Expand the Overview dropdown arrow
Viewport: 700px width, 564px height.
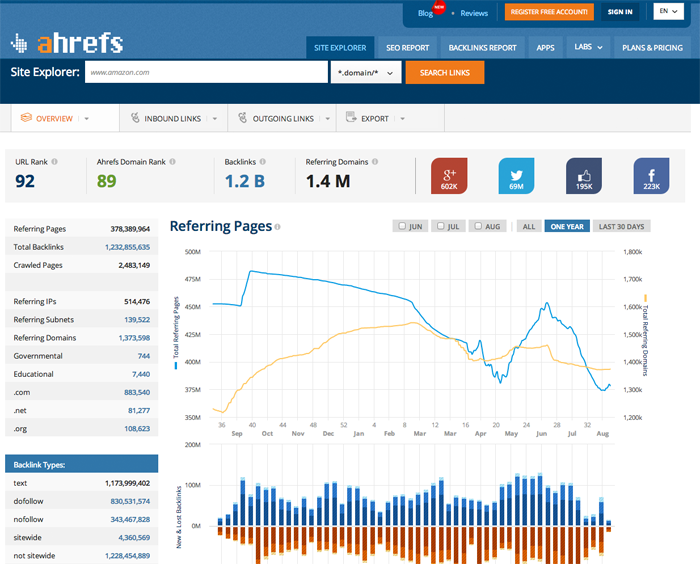tap(87, 119)
